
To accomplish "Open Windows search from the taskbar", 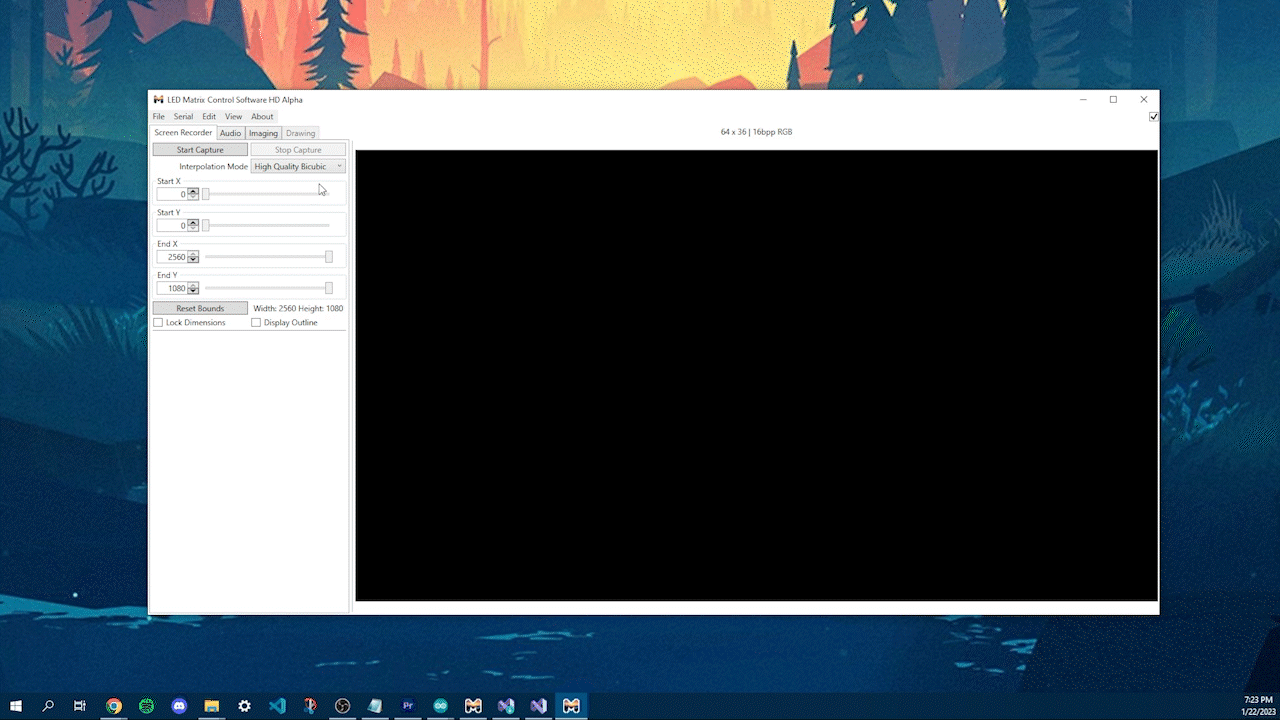I will [x=48, y=706].
